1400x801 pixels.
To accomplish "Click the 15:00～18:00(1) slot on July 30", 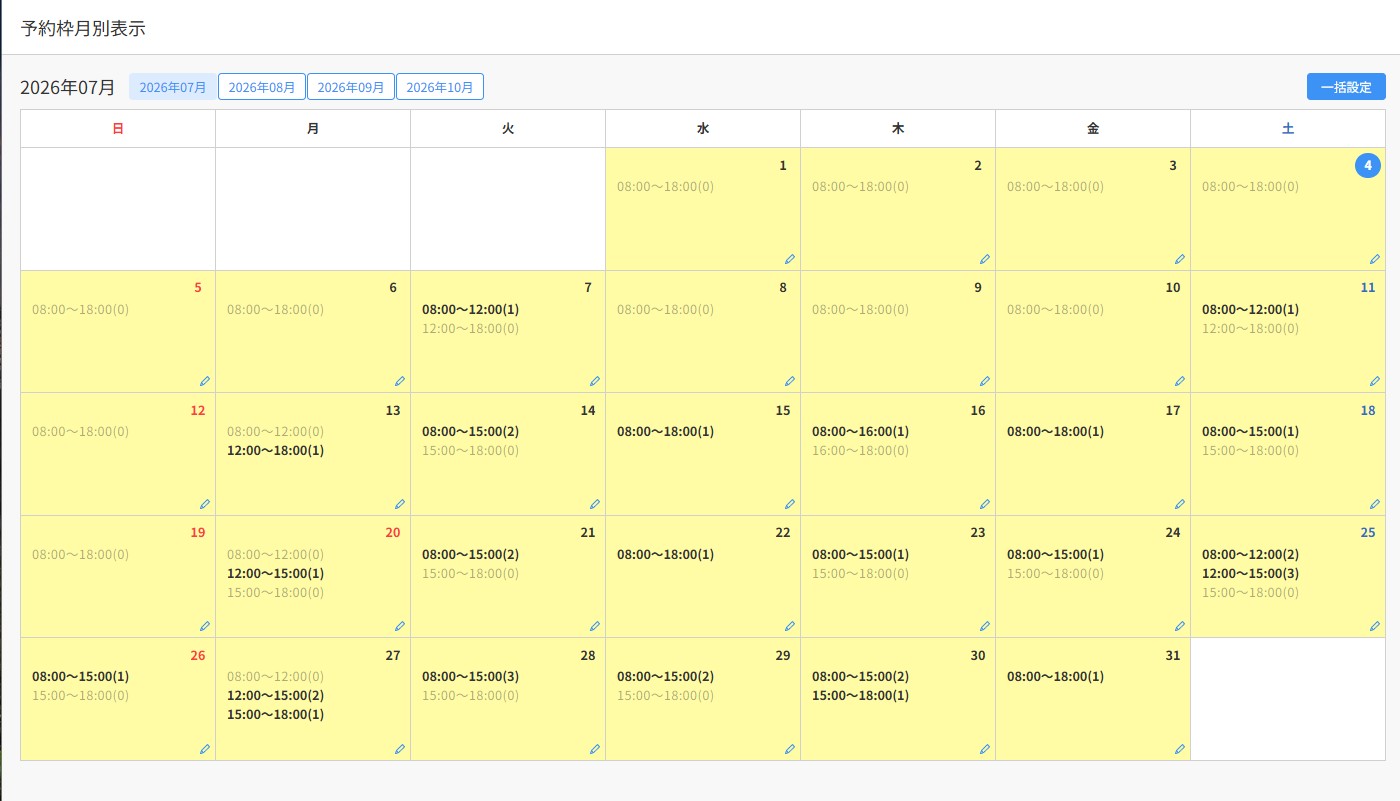I will click(860, 695).
